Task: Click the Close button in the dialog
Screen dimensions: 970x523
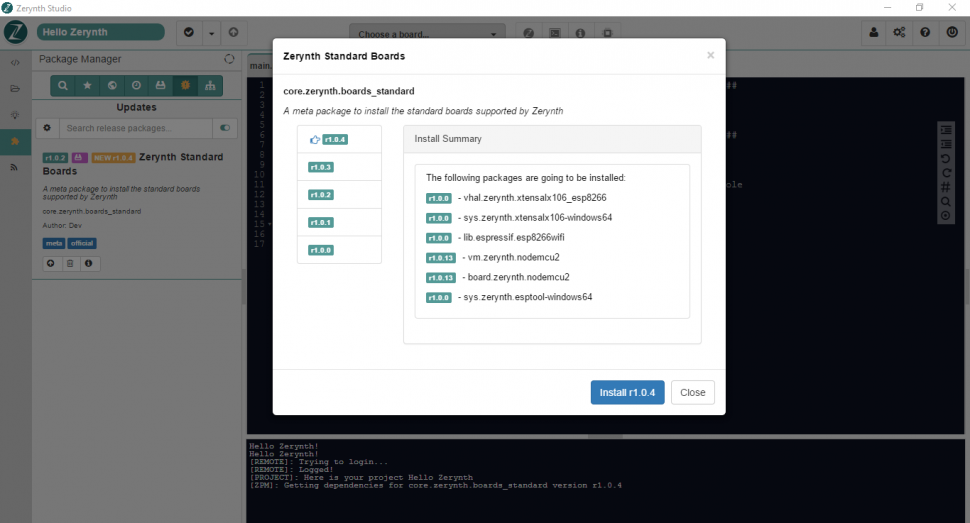Action: (x=692, y=392)
